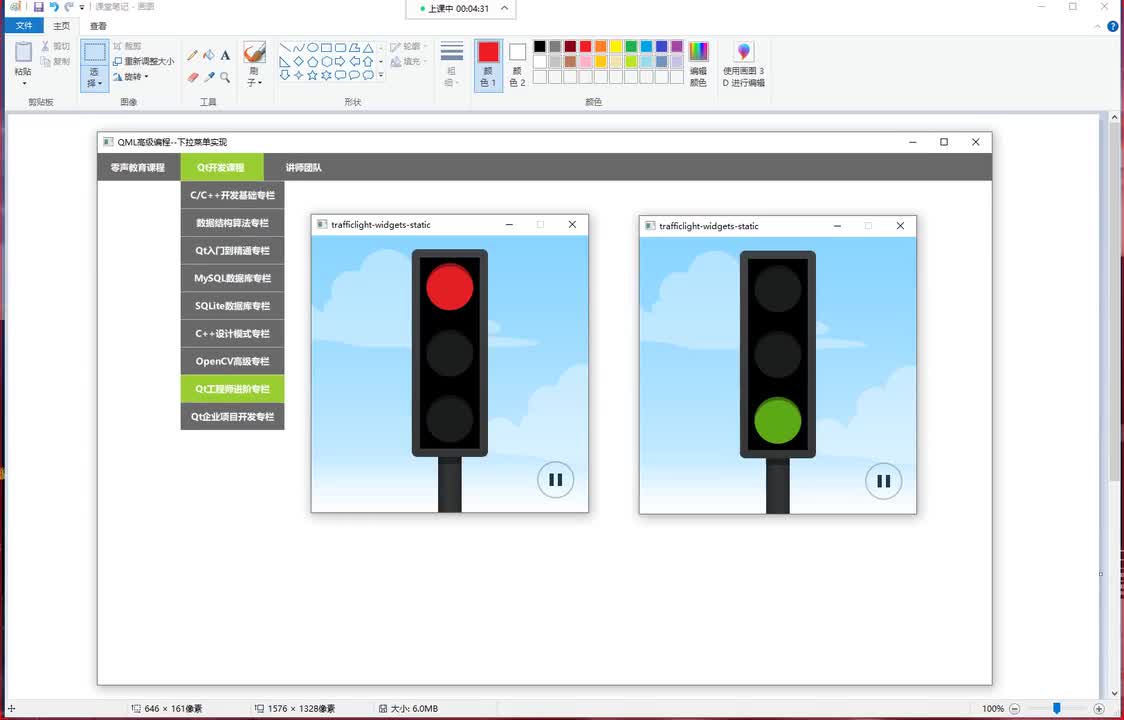
Task: Click zoom in plus button in status bar
Action: (x=1099, y=709)
